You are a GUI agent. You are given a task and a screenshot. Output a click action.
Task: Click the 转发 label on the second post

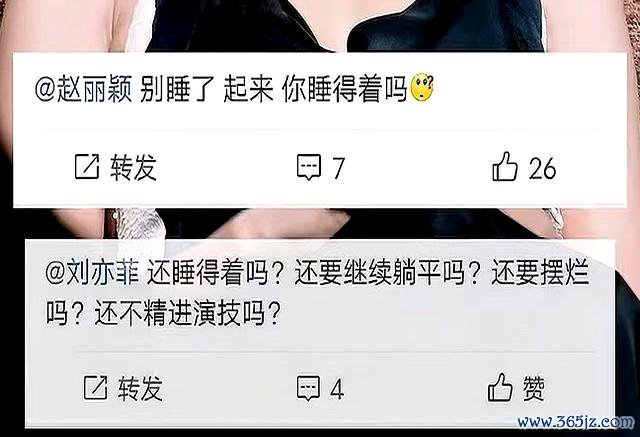pos(141,388)
